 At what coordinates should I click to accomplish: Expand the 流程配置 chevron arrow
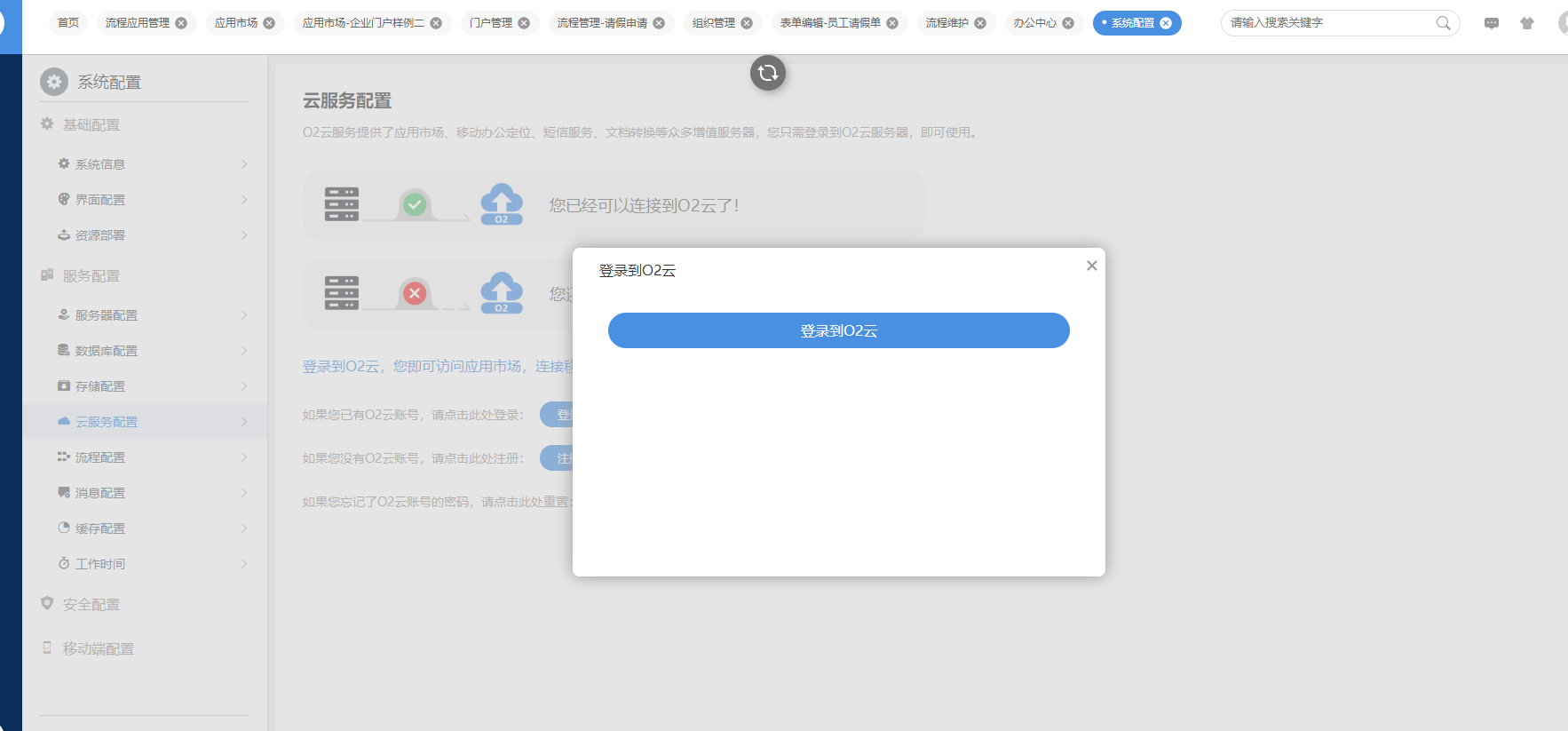click(244, 457)
